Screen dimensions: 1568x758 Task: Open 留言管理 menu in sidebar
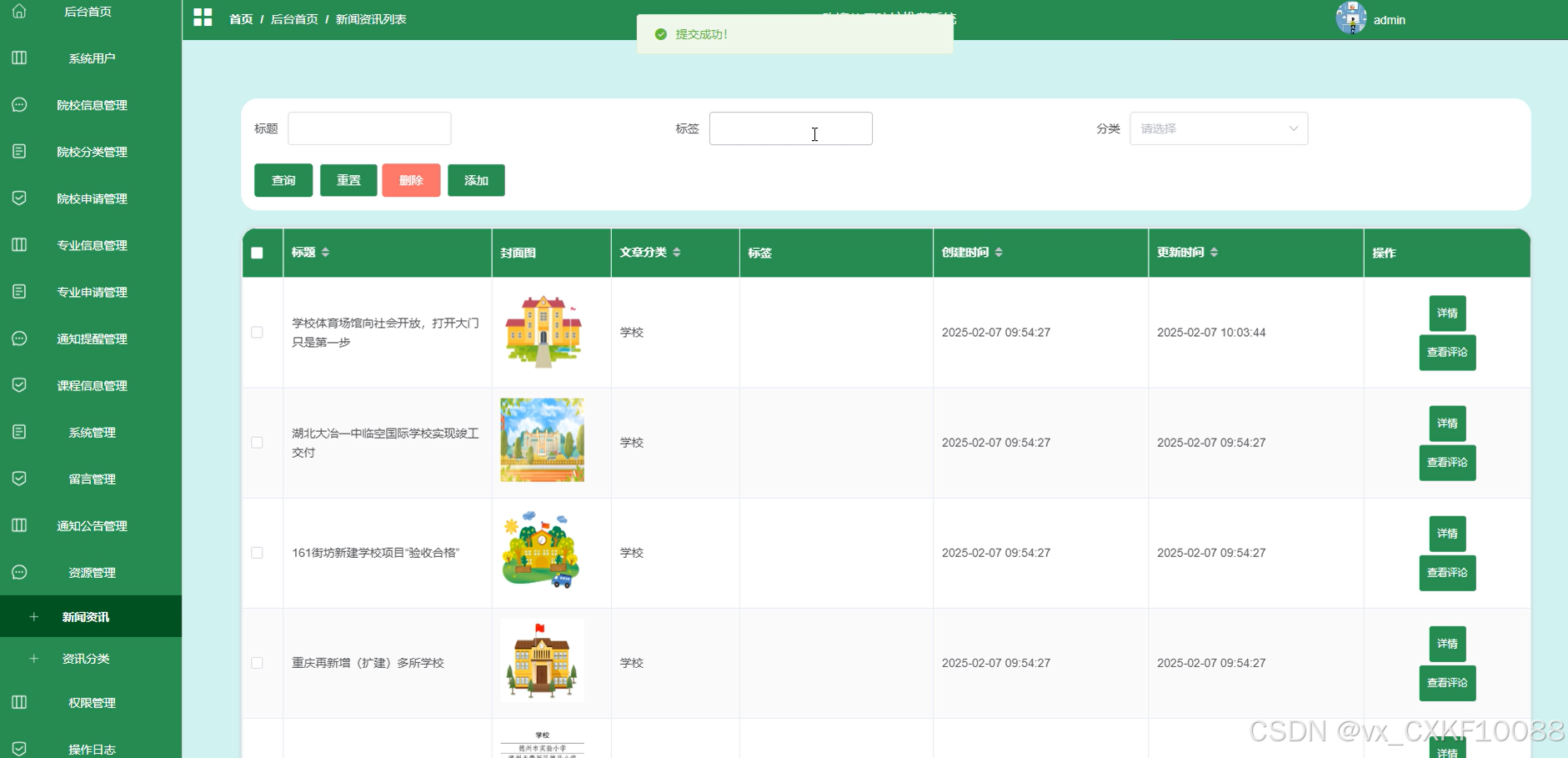coord(91,479)
